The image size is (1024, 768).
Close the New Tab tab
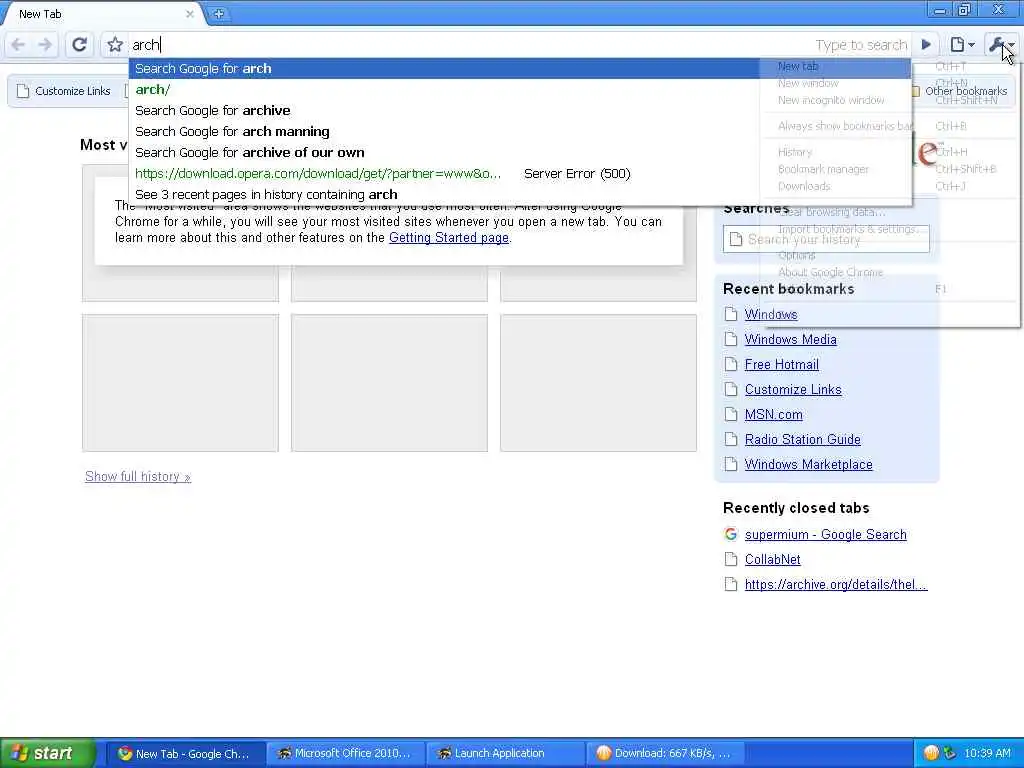point(189,14)
